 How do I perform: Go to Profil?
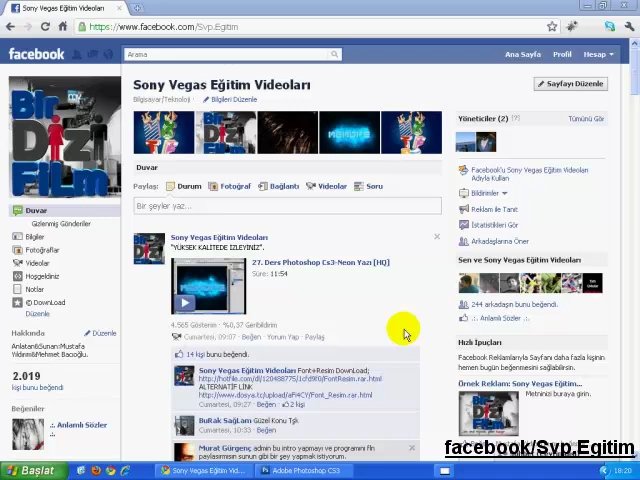click(x=562, y=54)
